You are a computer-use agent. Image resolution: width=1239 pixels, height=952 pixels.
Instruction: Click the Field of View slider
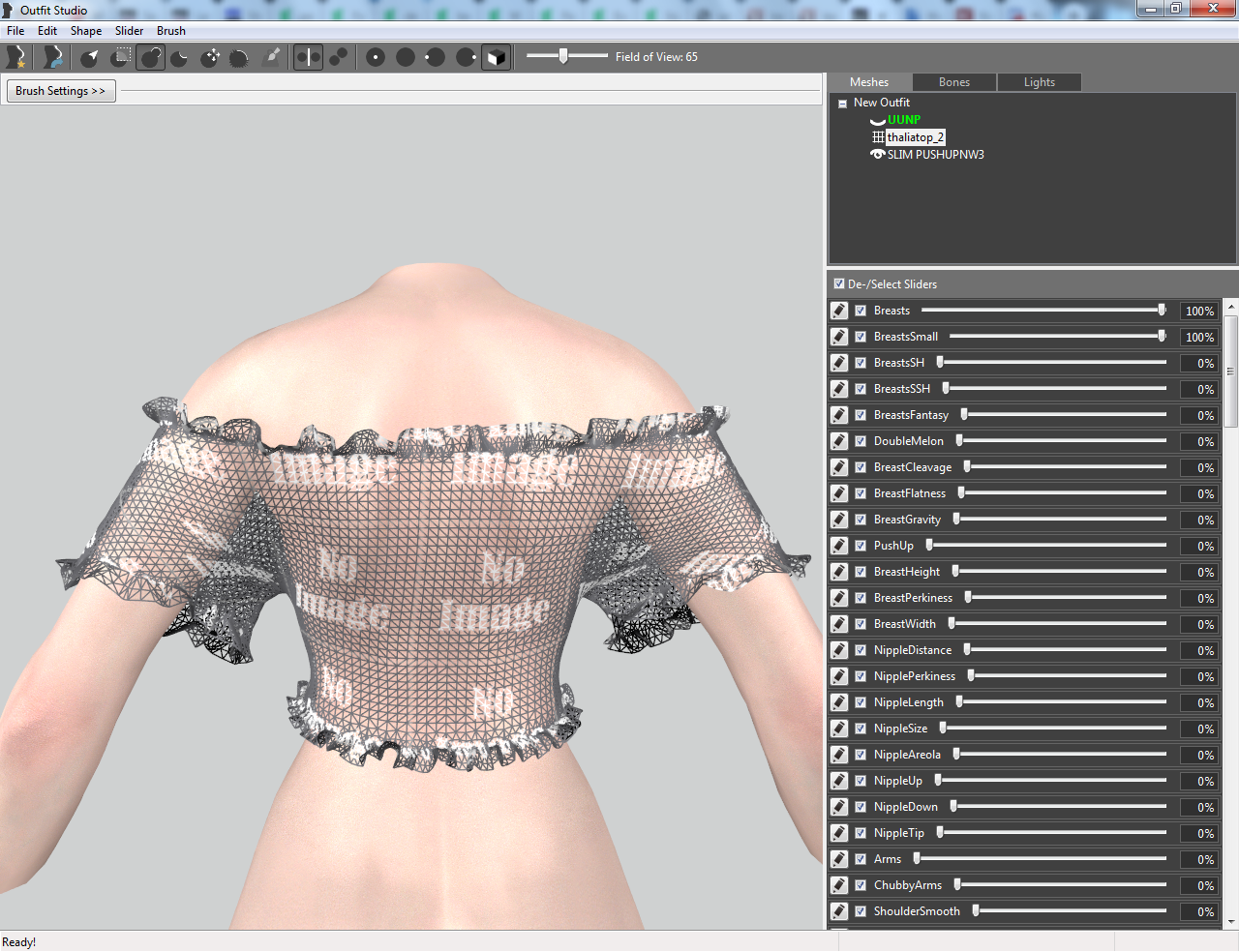567,56
